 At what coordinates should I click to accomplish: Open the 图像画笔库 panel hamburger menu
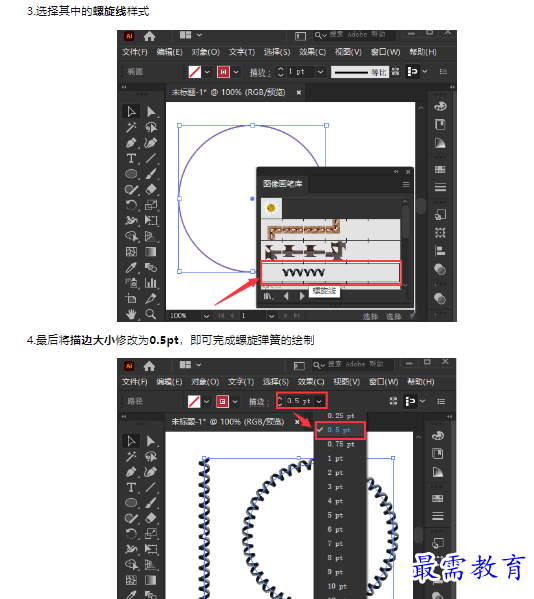point(406,185)
